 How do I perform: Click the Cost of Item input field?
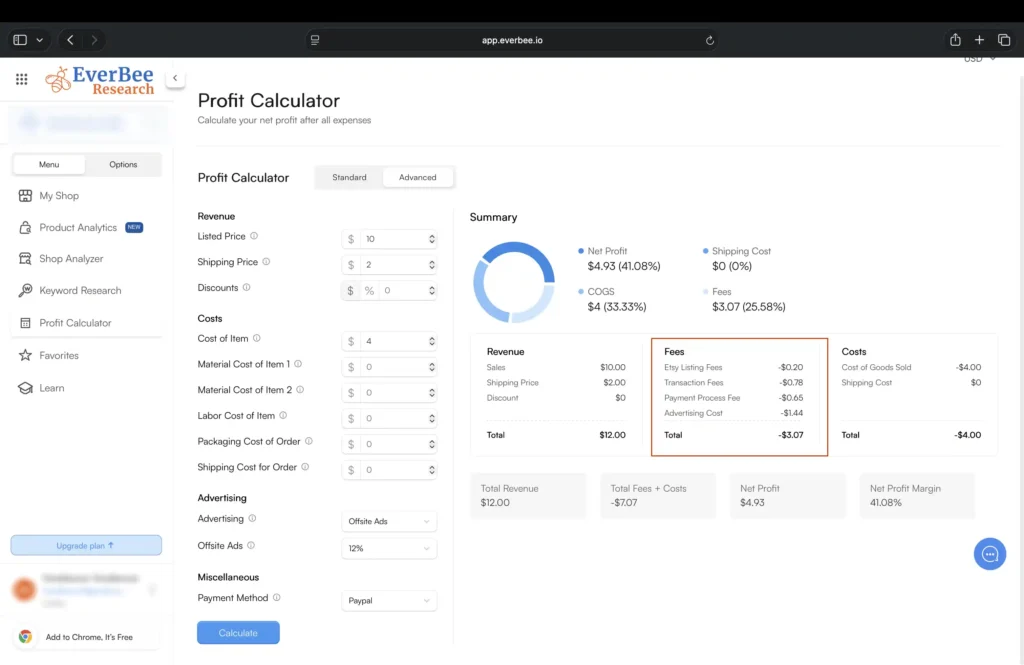tap(395, 342)
